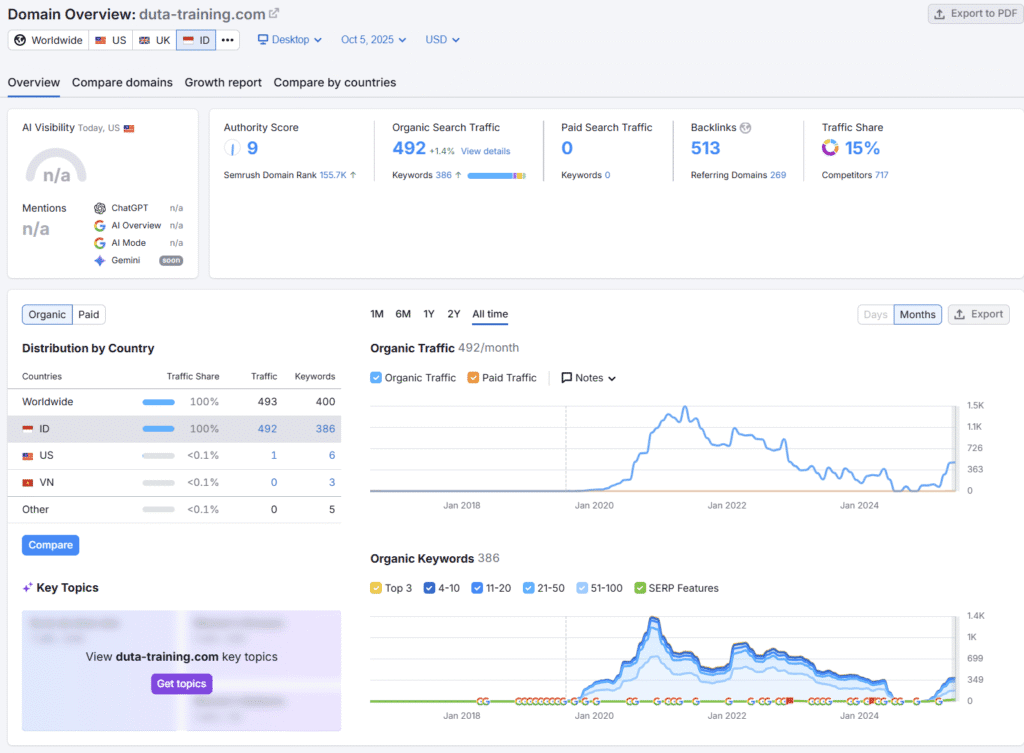Disable the SERP Features checkbox
Image resolution: width=1024 pixels, height=753 pixels.
pyautogui.click(x=641, y=588)
